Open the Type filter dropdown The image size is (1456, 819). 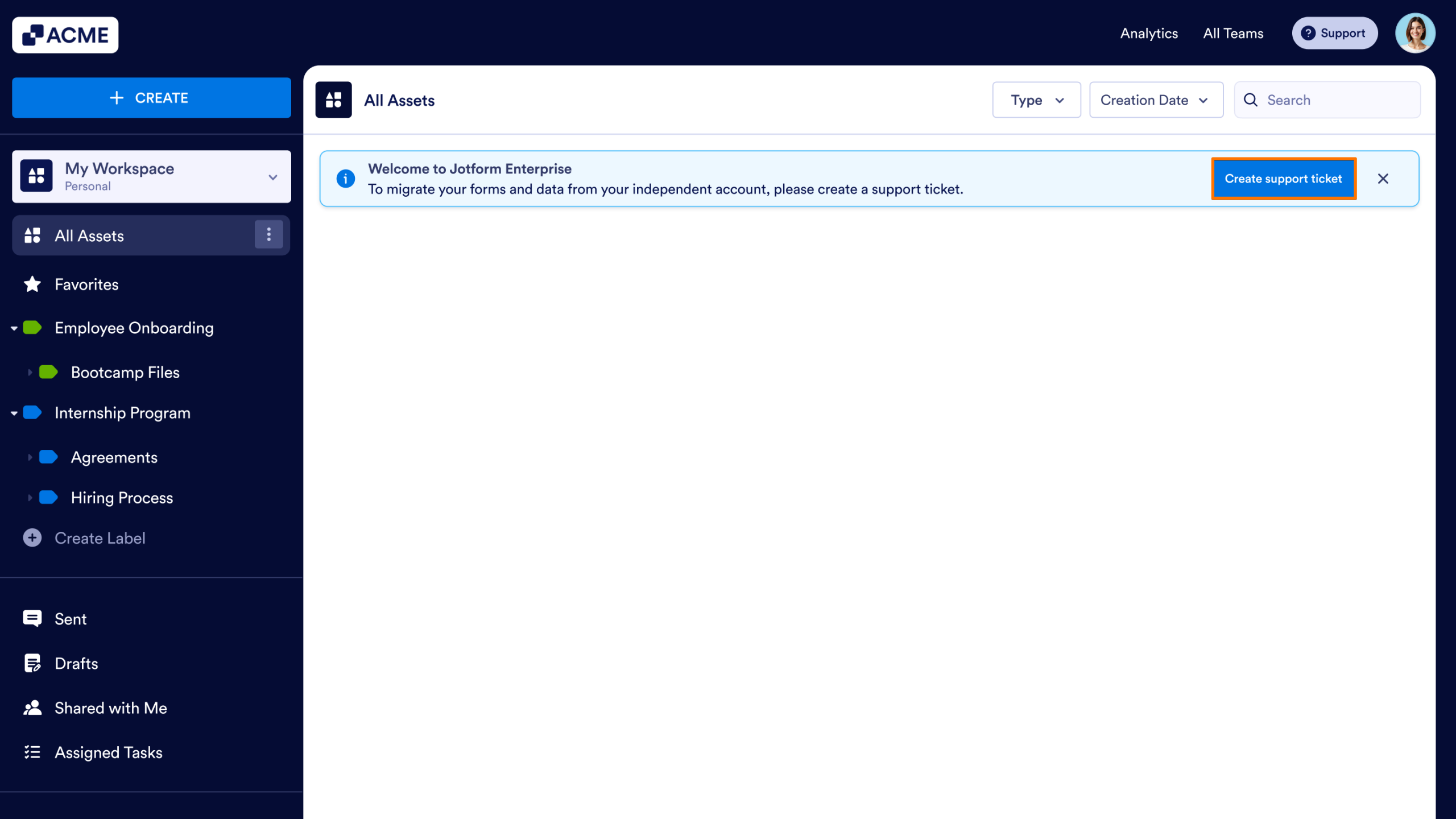coord(1037,100)
